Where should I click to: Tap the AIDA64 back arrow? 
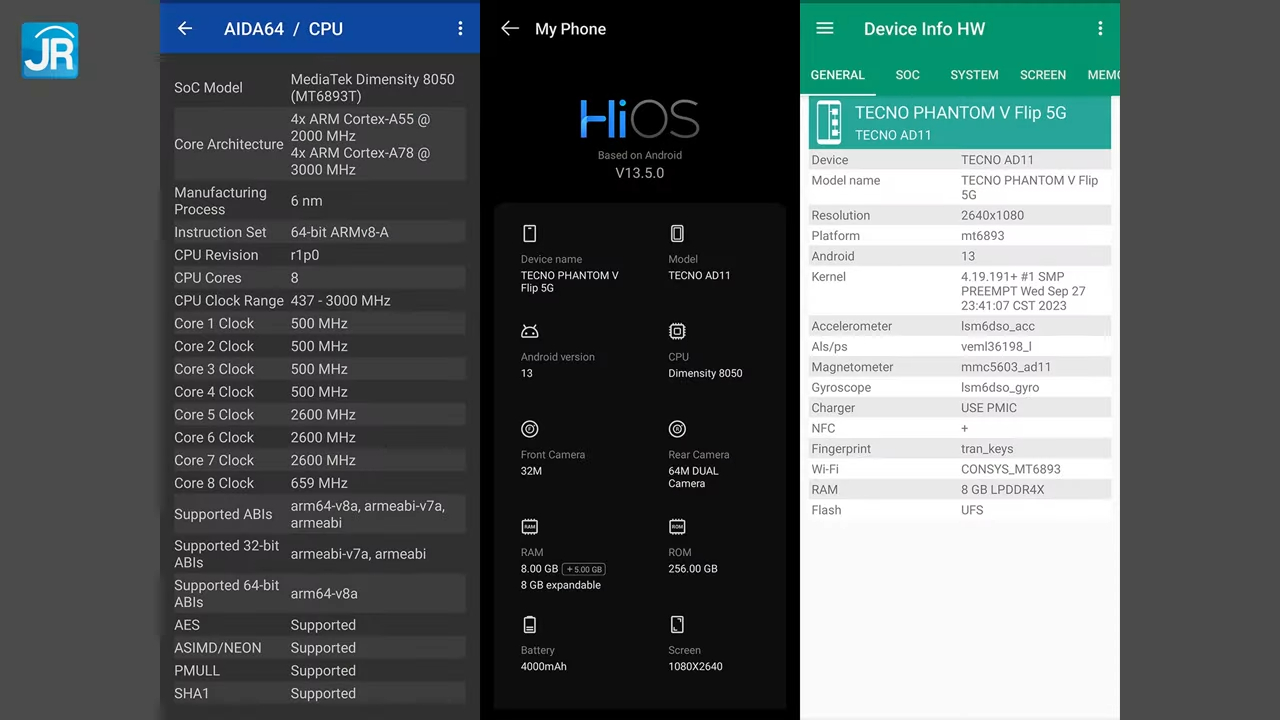click(185, 29)
